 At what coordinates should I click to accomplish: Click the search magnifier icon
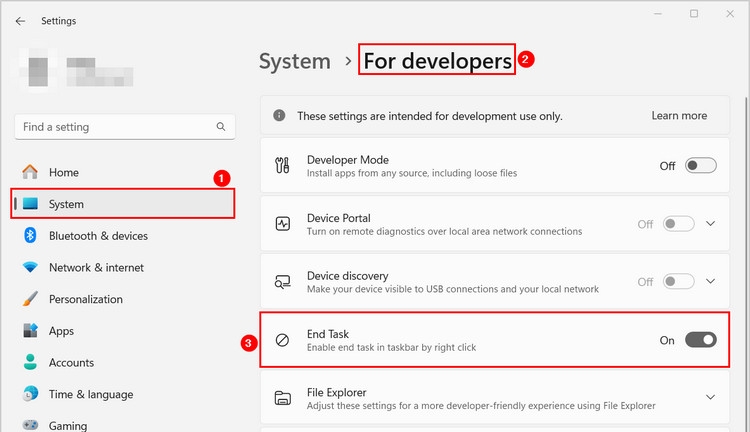[221, 127]
